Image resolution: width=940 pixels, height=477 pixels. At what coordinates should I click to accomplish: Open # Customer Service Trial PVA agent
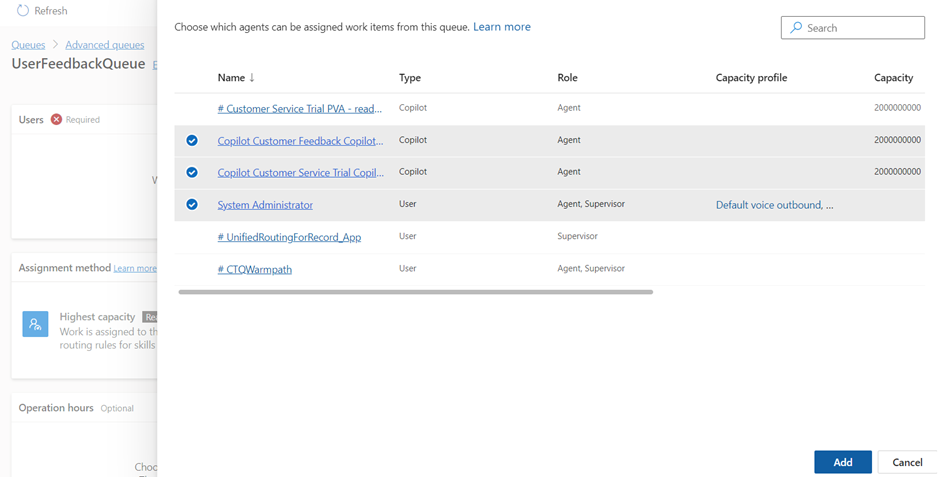(x=299, y=108)
